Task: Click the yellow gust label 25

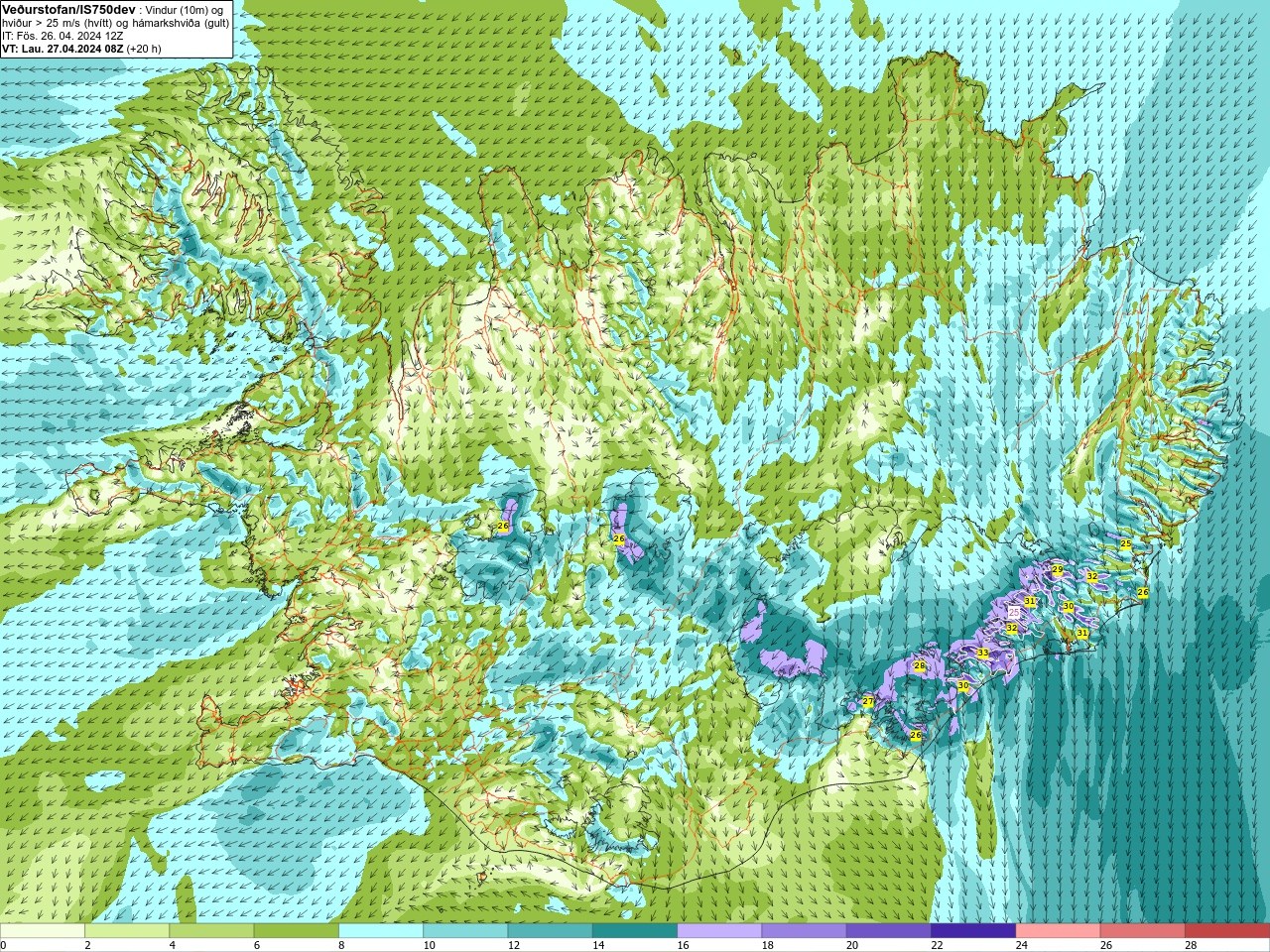Action: point(1125,544)
